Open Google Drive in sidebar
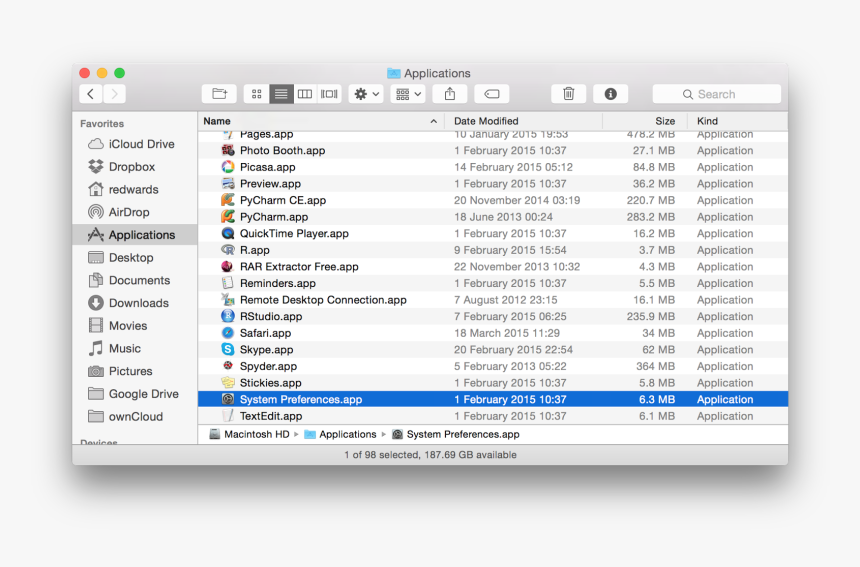The height and width of the screenshot is (567, 860). [x=135, y=394]
